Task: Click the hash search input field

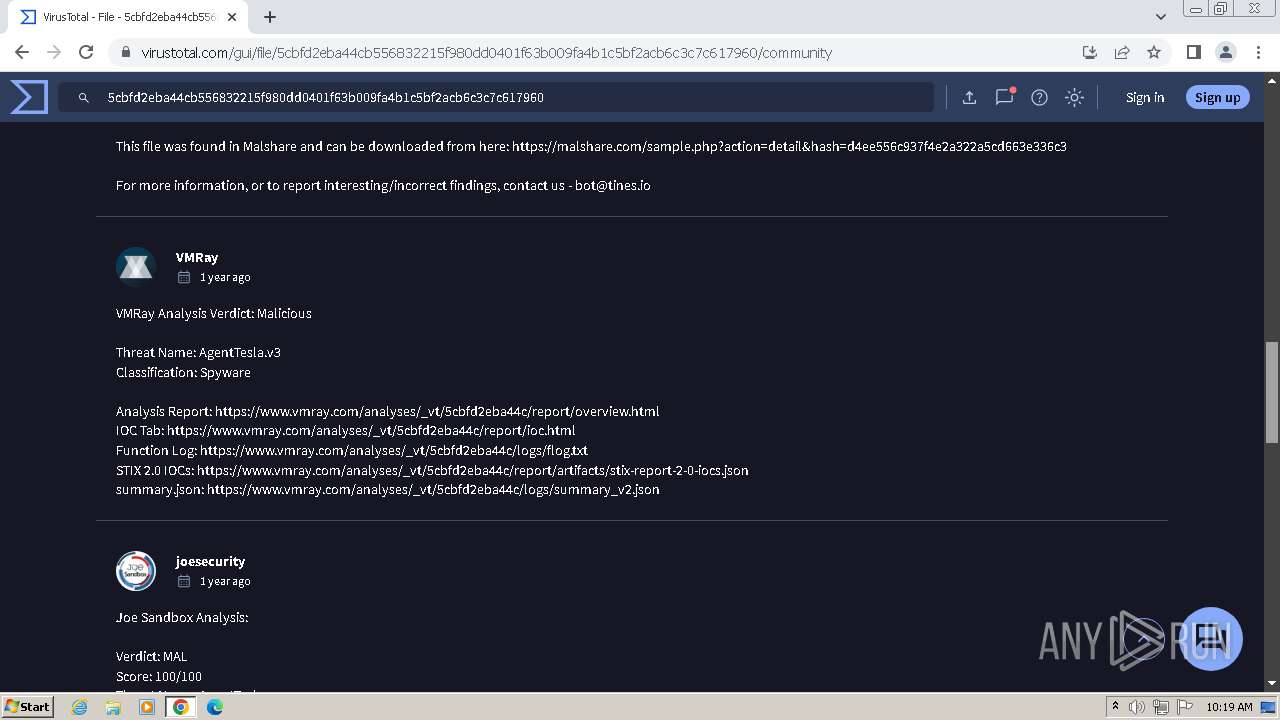Action: click(495, 97)
